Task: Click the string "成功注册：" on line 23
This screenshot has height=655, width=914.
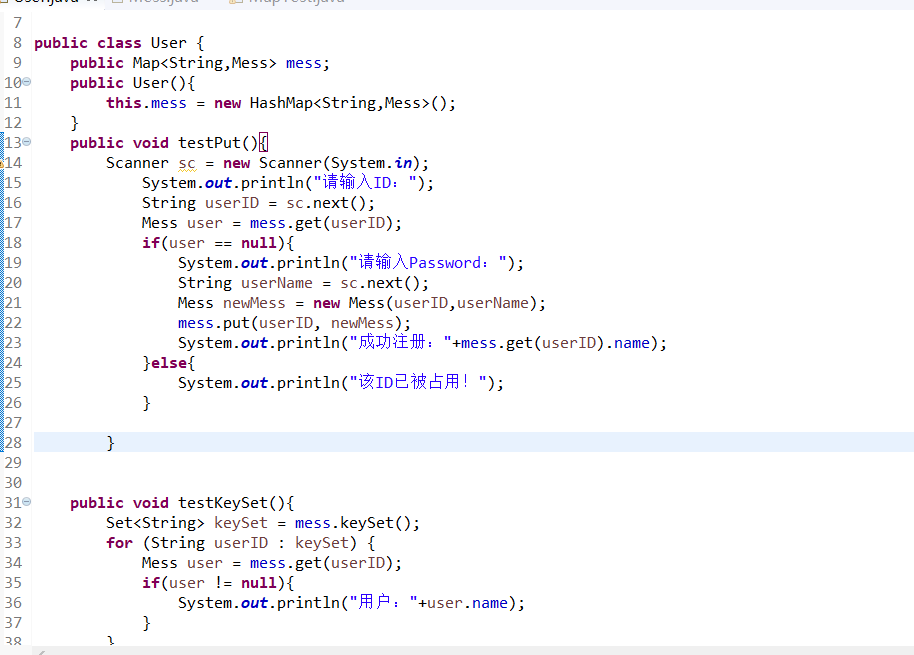Action: (x=400, y=343)
